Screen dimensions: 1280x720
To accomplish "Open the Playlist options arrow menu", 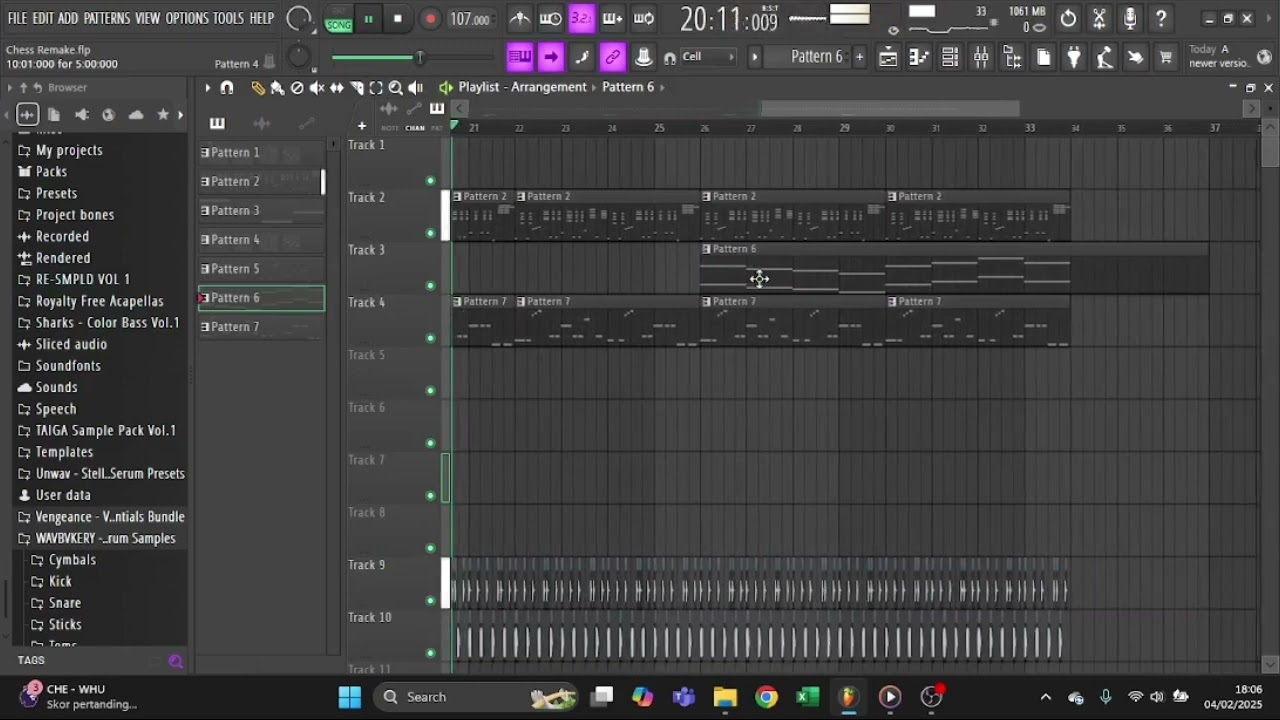I will pyautogui.click(x=207, y=88).
